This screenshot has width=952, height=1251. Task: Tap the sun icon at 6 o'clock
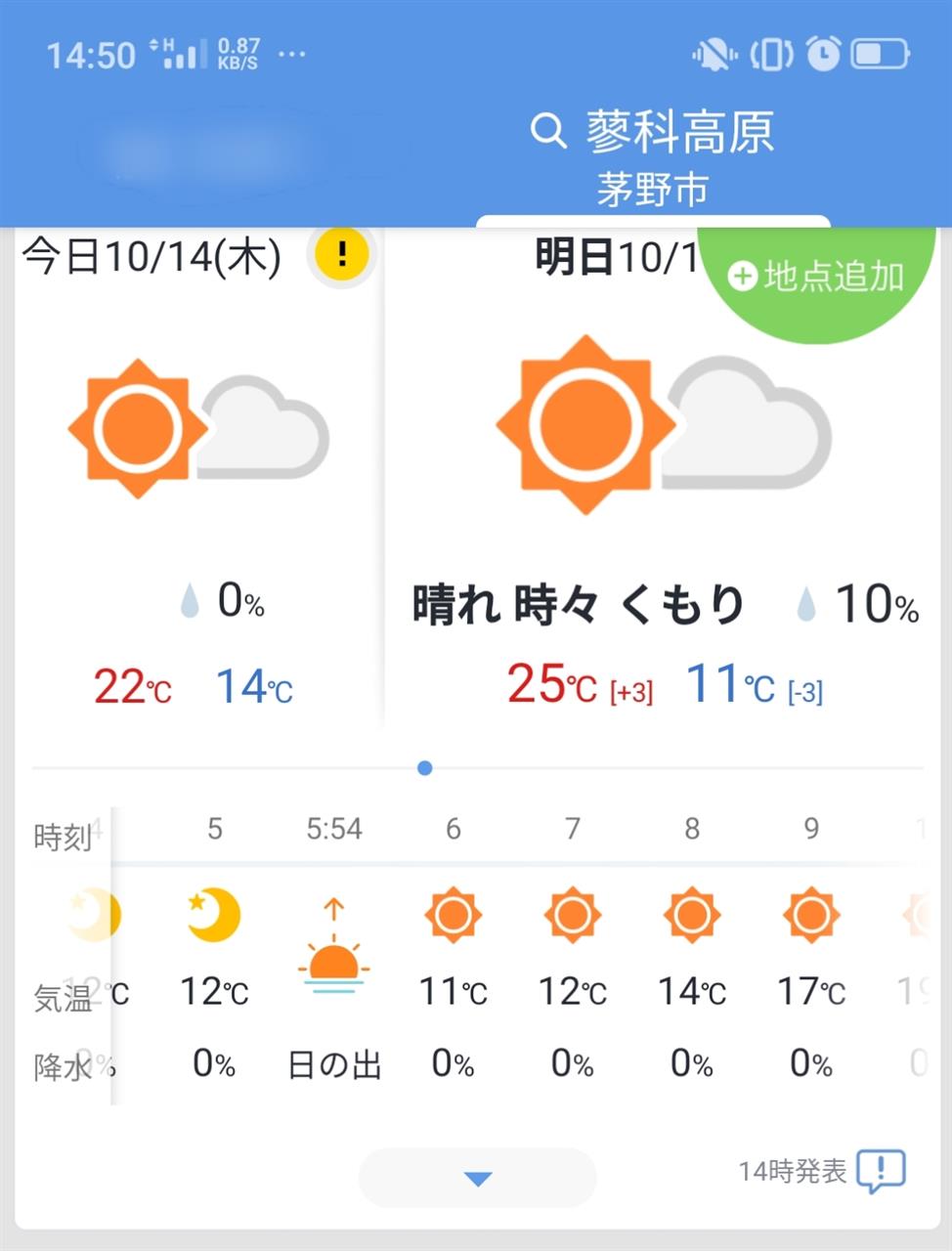453,915
